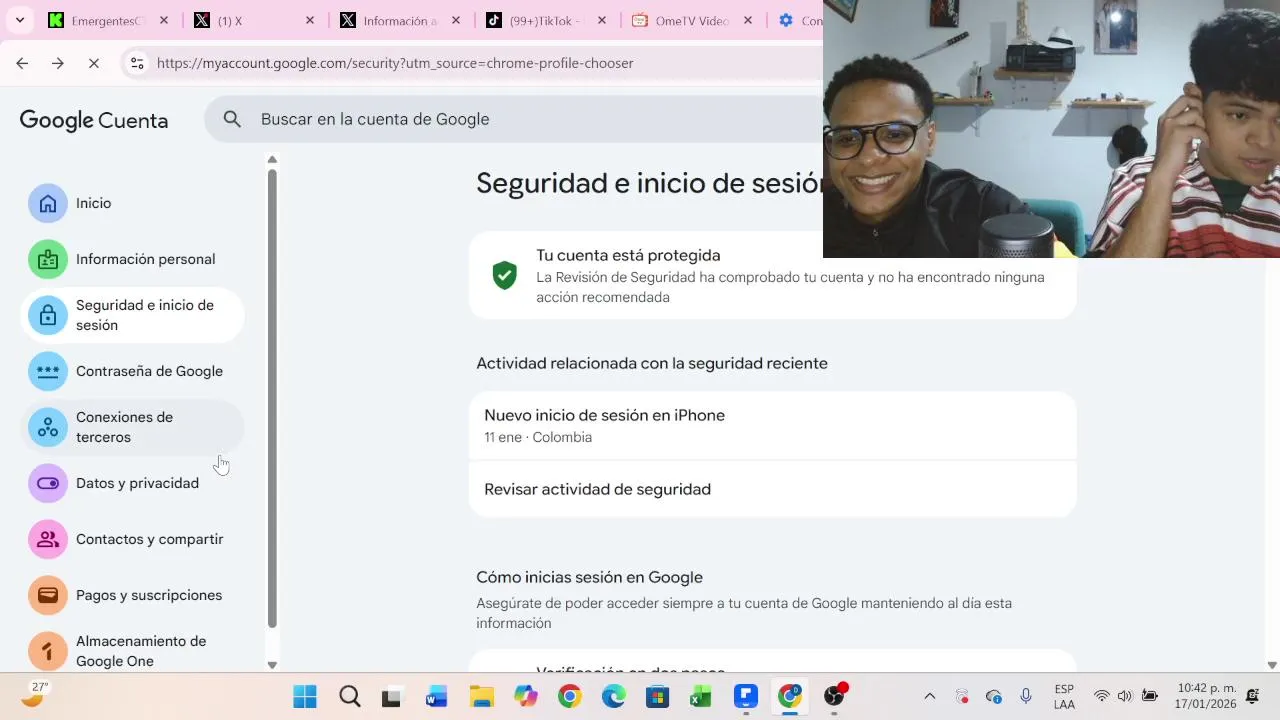Click the page scroll down arrow
Image resolution: width=1280 pixels, height=720 pixels.
[x=1272, y=665]
